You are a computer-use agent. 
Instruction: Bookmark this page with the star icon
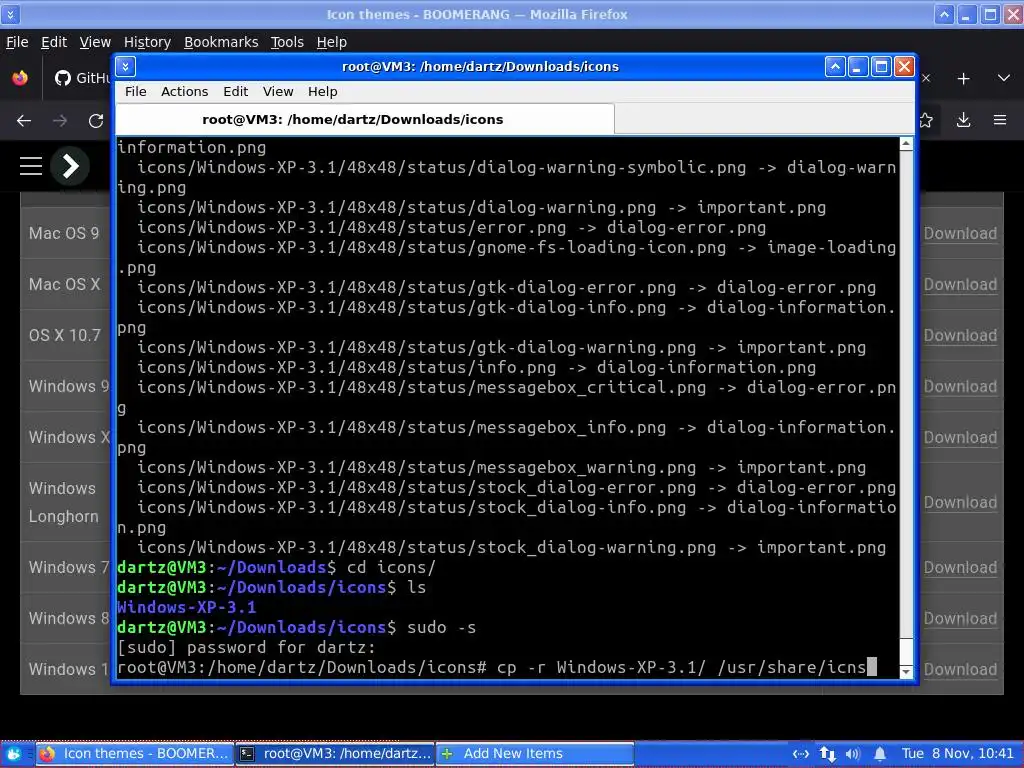pos(926,120)
